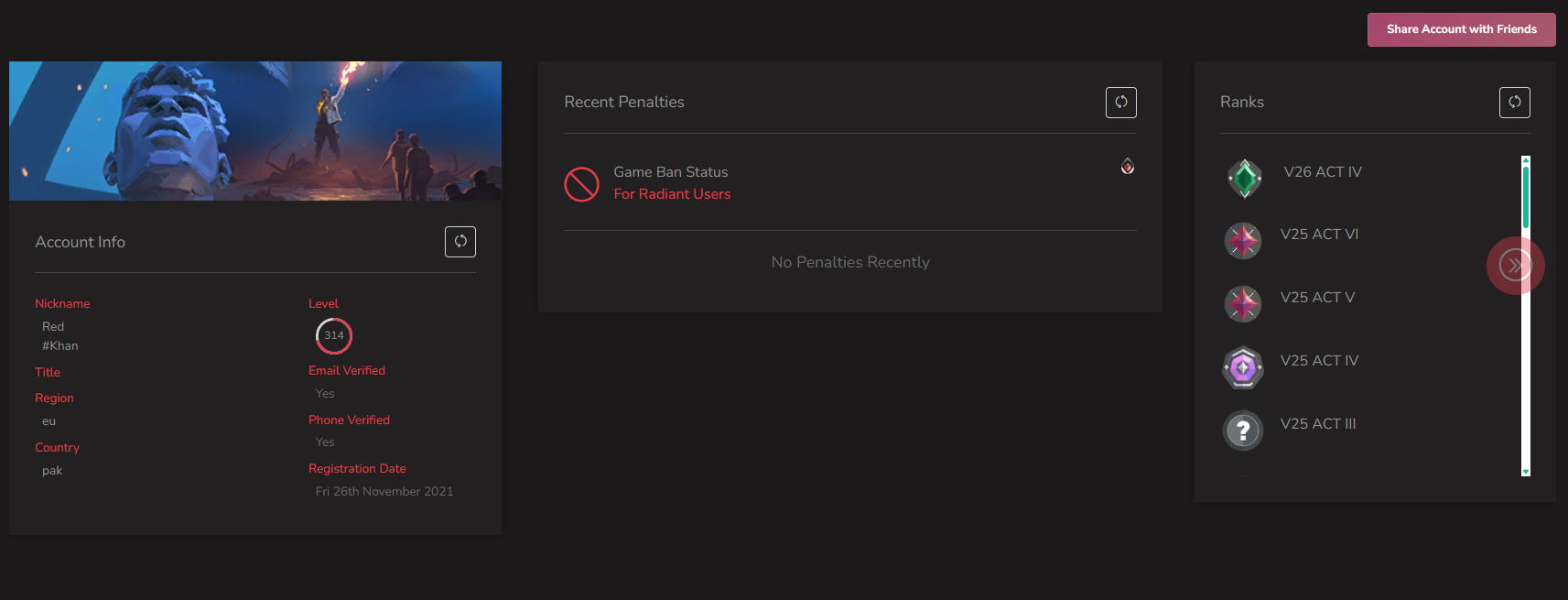
Task: Click the small Radiant rank badge icon
Action: point(1128,166)
